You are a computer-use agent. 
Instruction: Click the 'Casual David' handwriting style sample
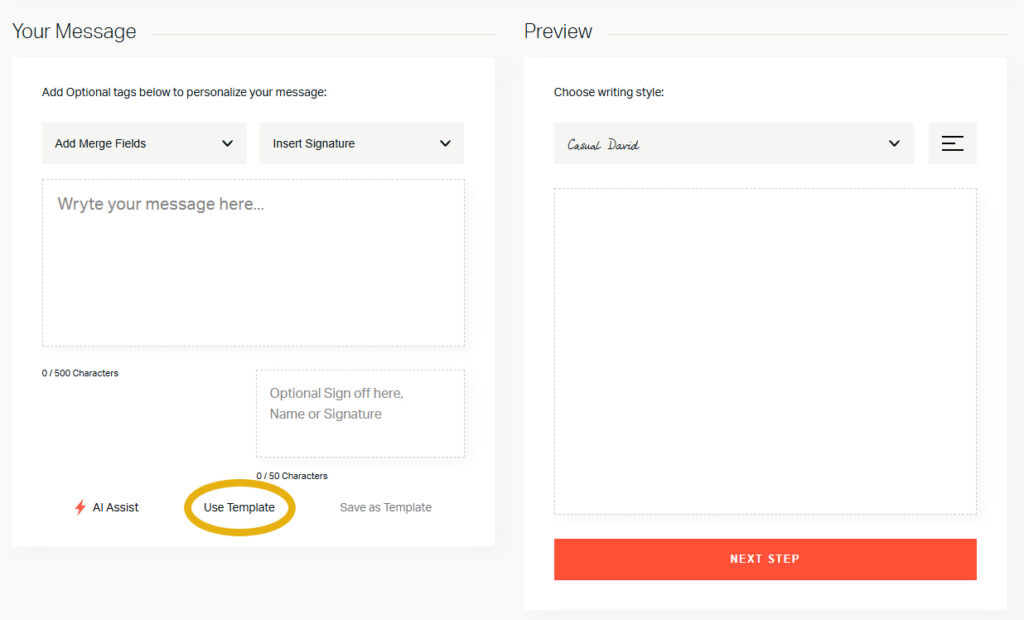tap(603, 144)
